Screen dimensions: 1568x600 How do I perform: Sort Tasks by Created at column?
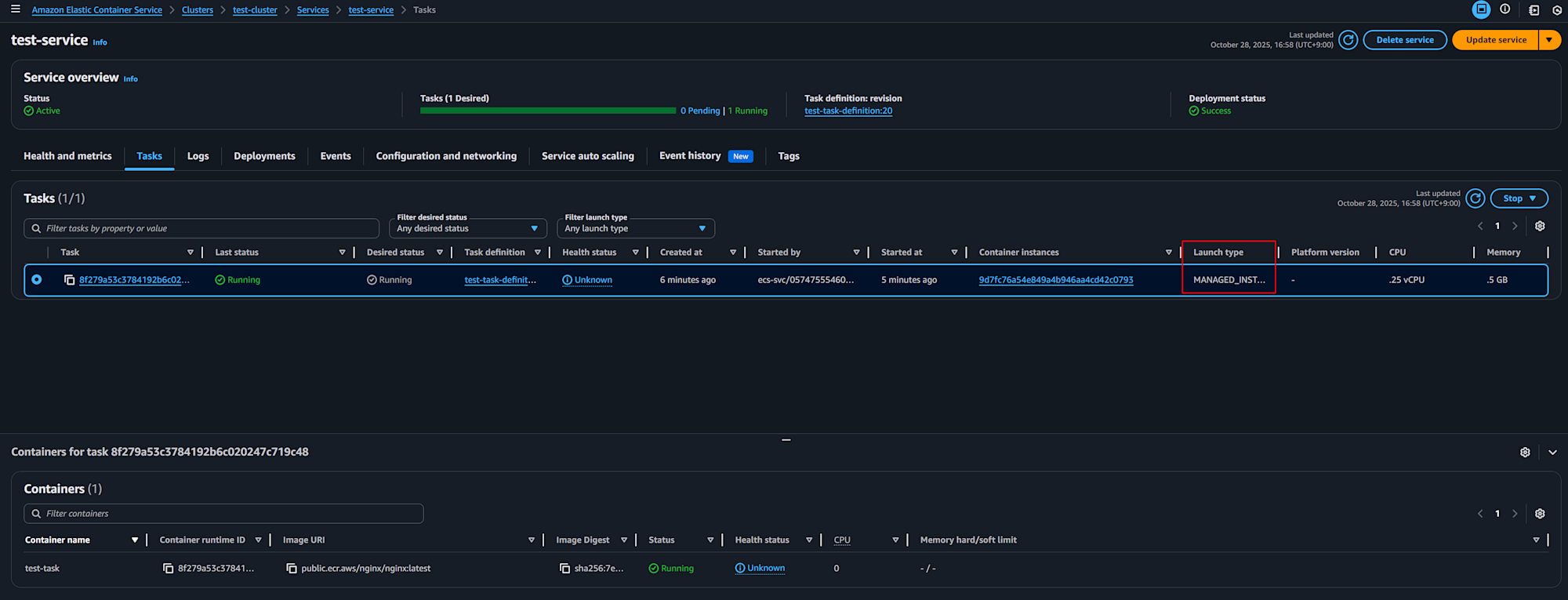(x=733, y=253)
